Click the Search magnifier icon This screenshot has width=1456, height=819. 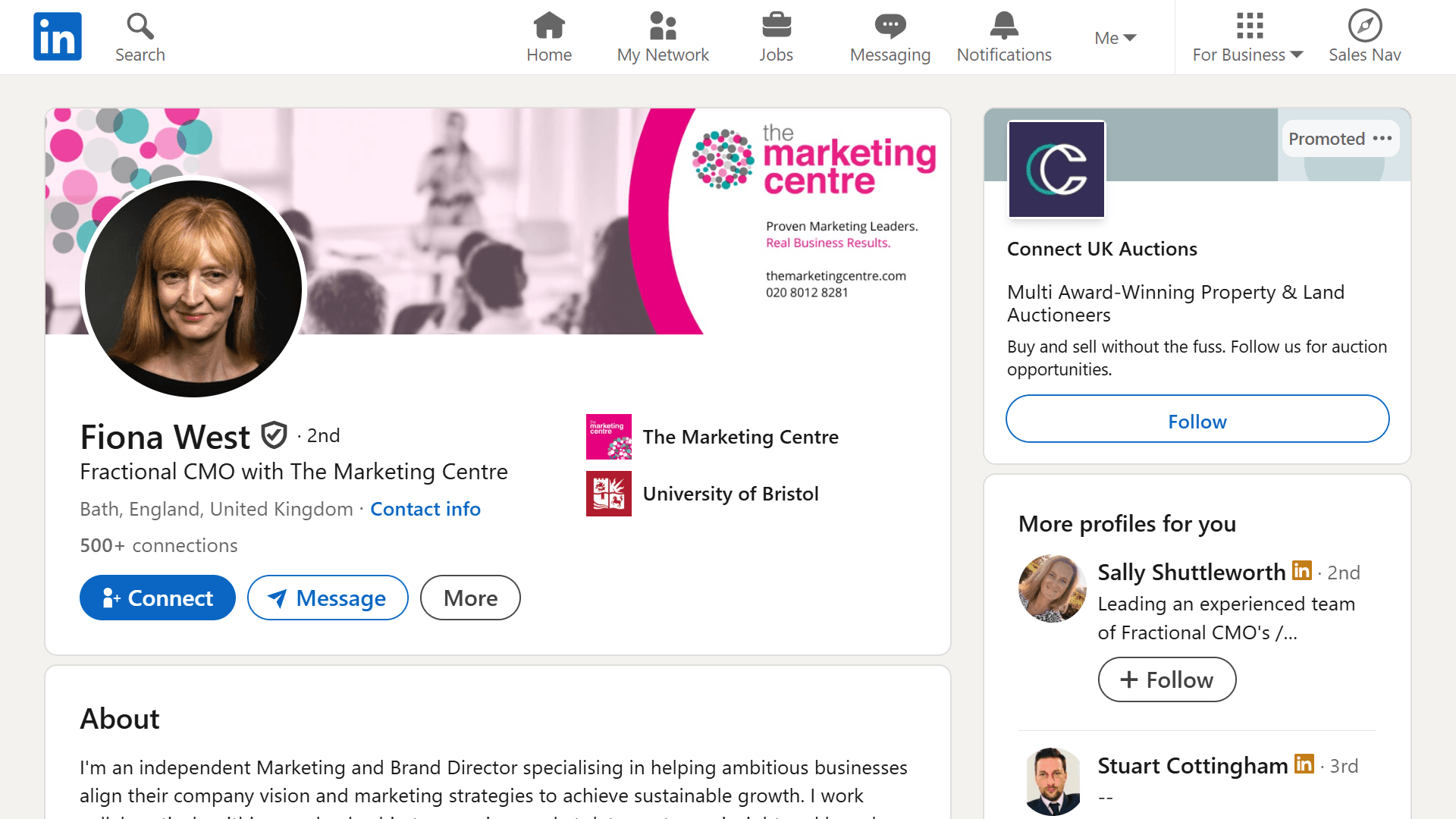pos(139,25)
